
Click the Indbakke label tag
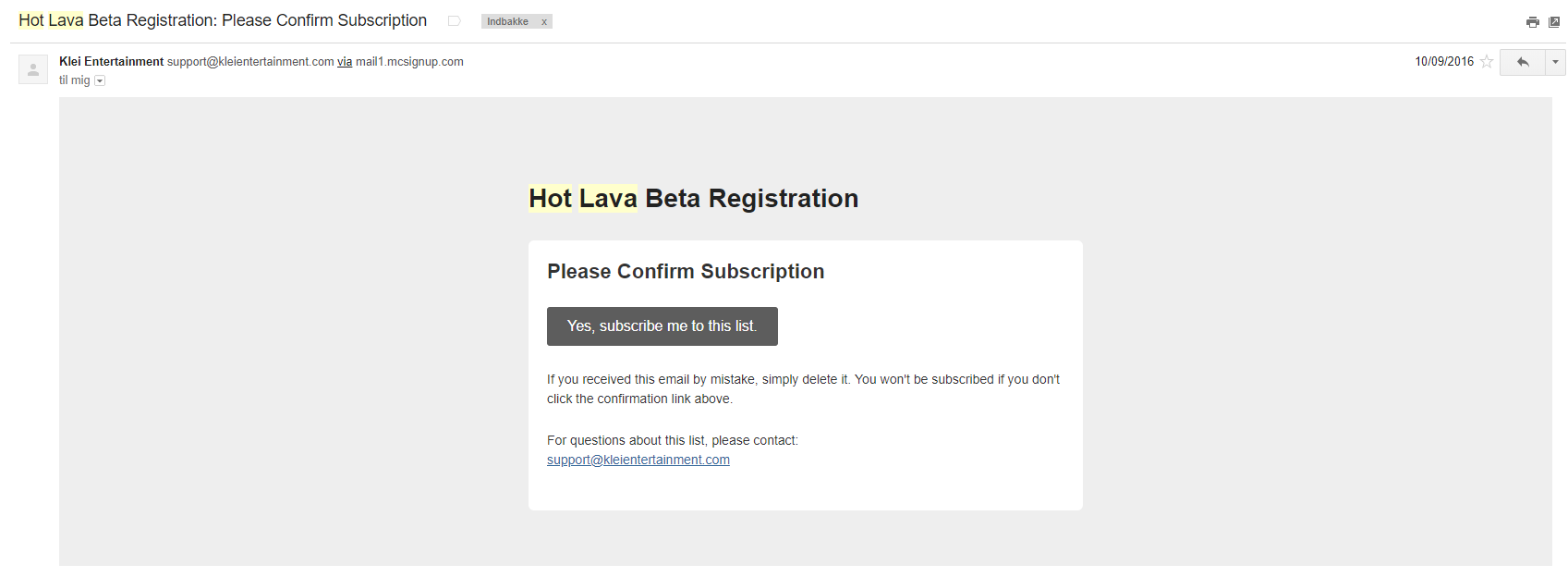(x=507, y=22)
